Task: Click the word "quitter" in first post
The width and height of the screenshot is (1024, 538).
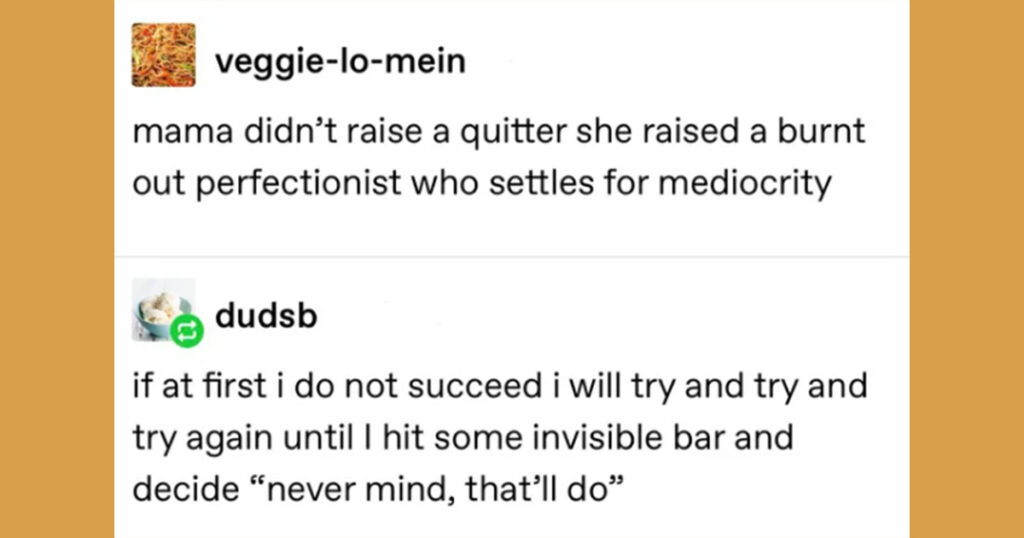Action: (x=513, y=131)
